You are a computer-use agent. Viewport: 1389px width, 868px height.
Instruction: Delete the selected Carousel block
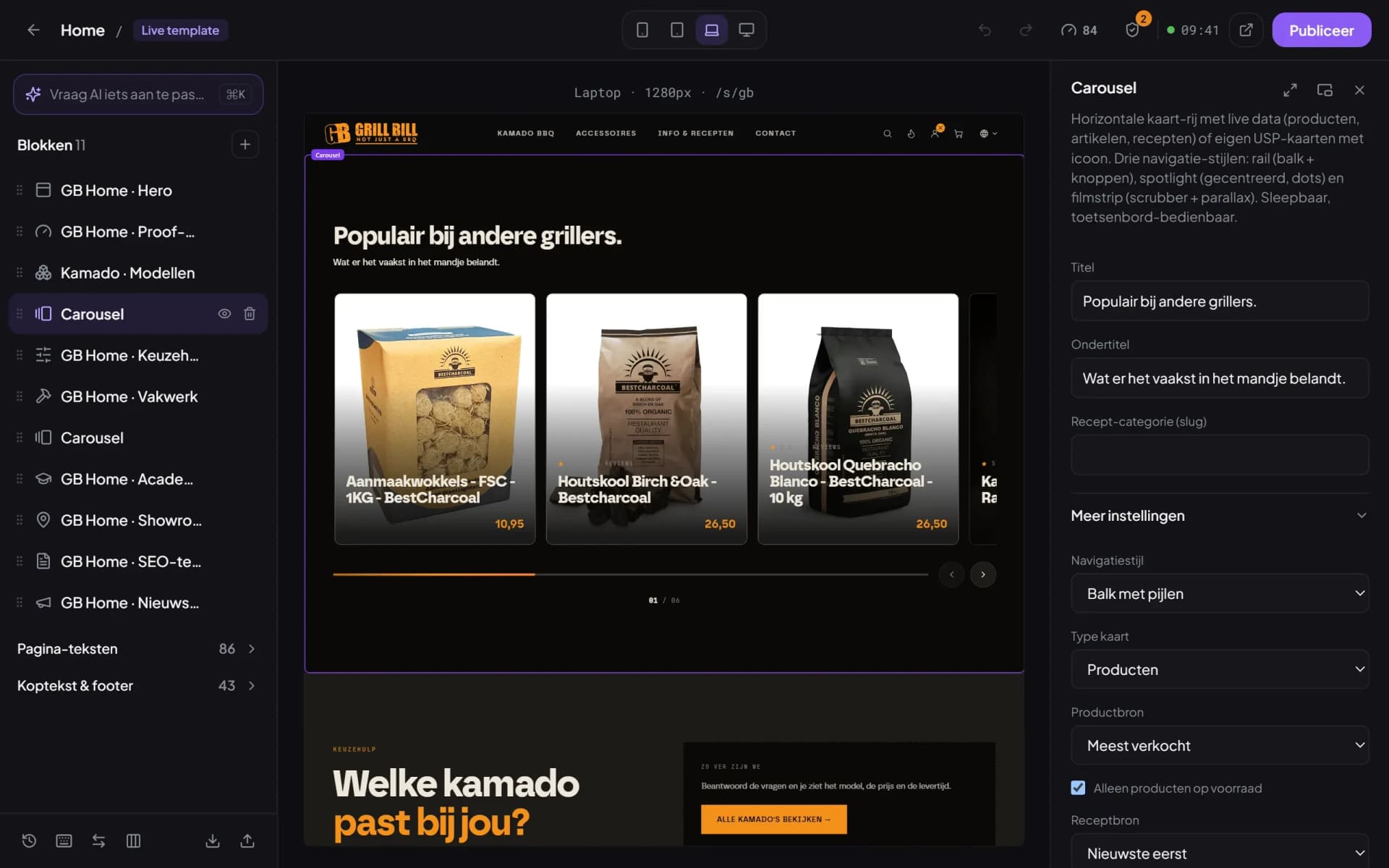[x=250, y=314]
